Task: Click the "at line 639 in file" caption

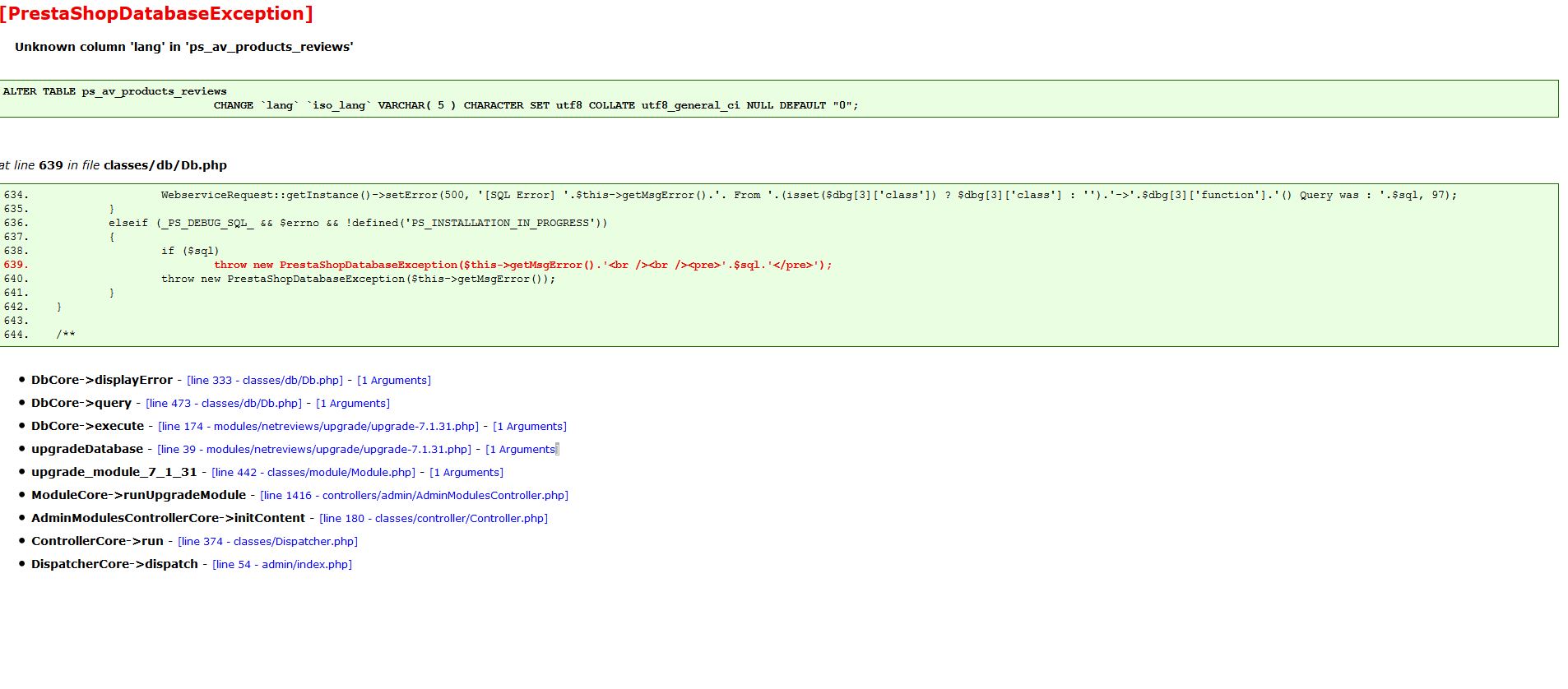Action: tap(114, 165)
